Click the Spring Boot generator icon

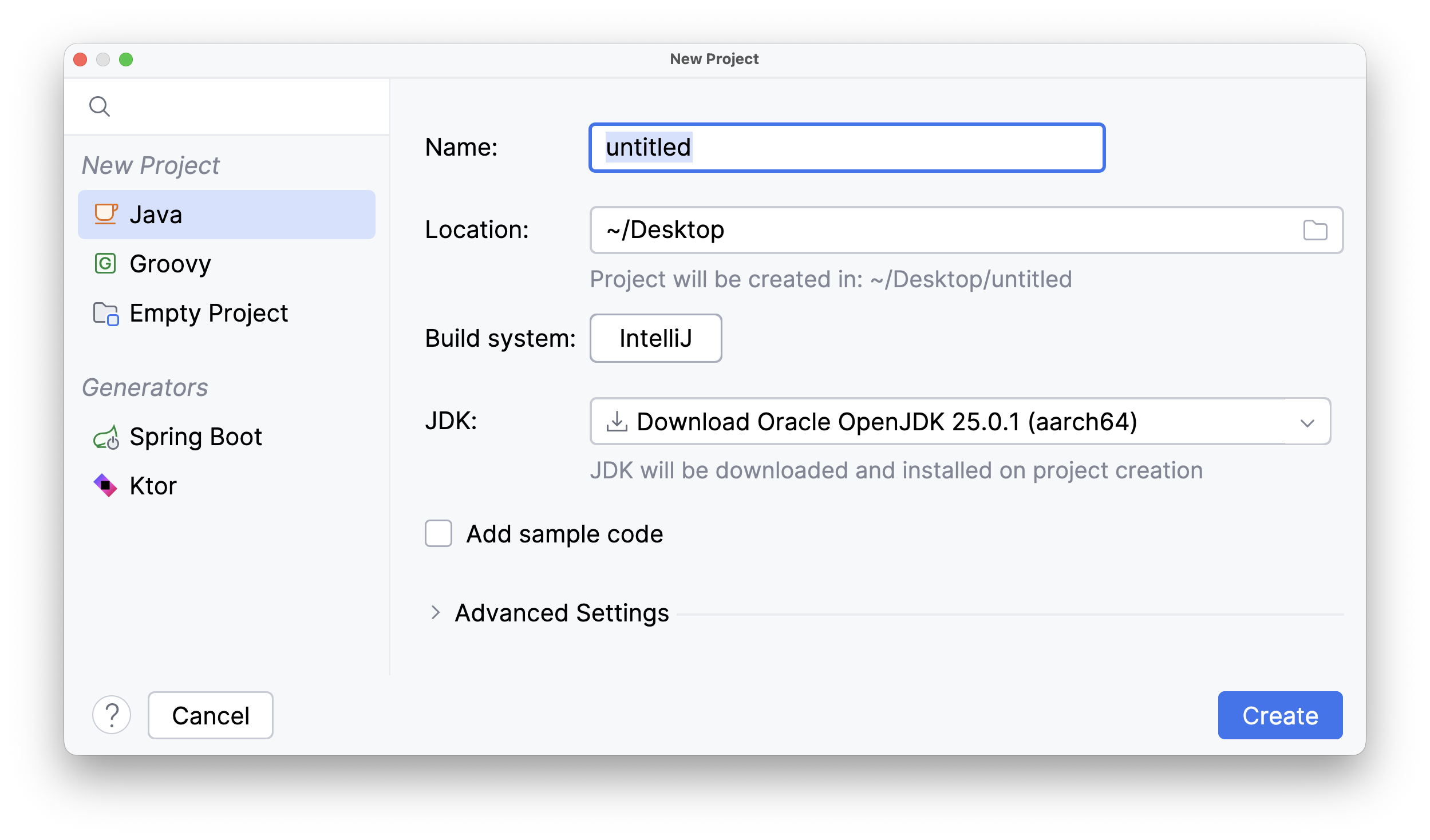[108, 437]
